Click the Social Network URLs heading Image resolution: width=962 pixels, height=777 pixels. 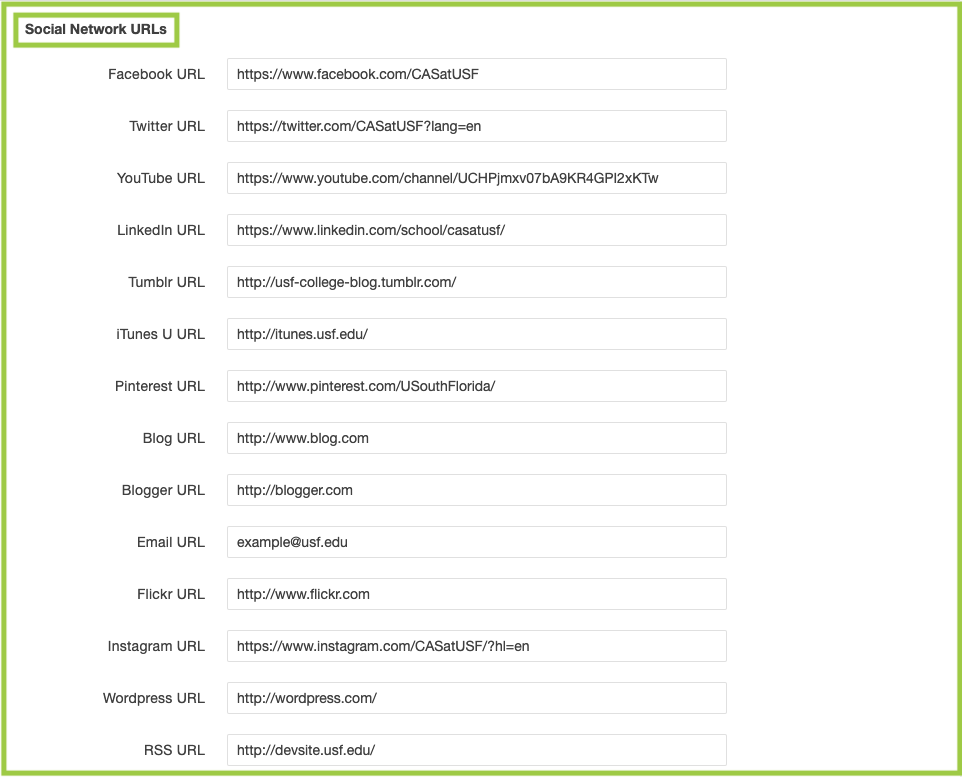96,29
